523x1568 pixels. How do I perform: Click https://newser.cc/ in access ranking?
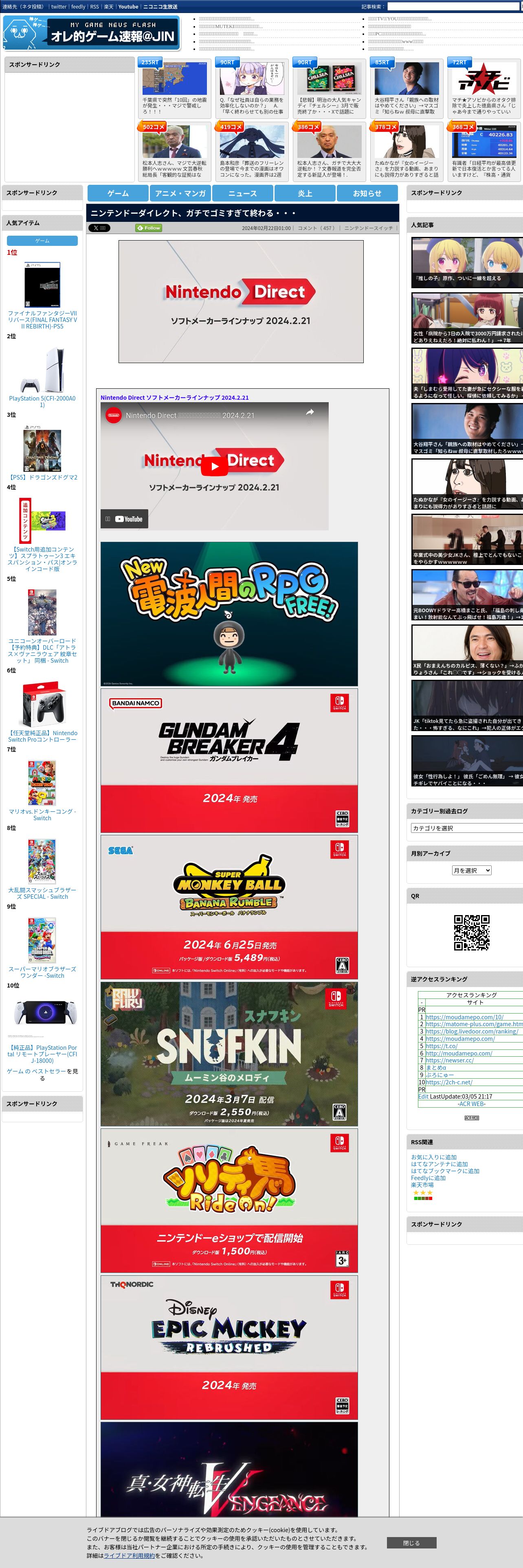click(449, 1060)
